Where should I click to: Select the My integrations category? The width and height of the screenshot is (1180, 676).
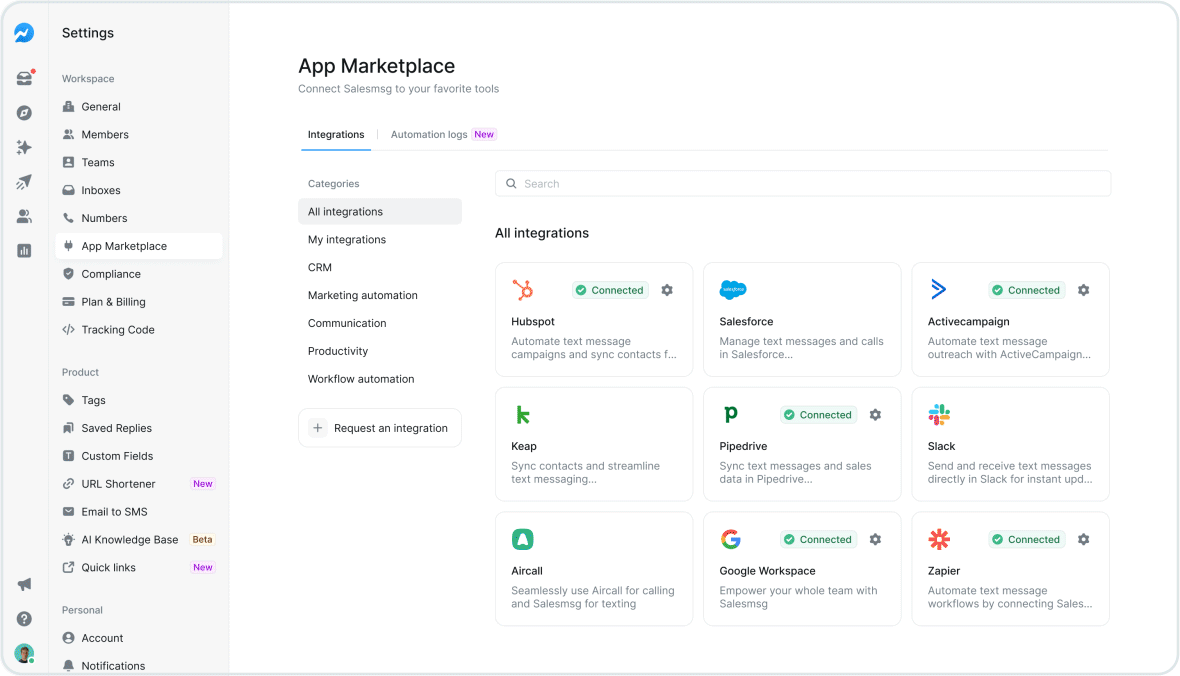coord(380,239)
